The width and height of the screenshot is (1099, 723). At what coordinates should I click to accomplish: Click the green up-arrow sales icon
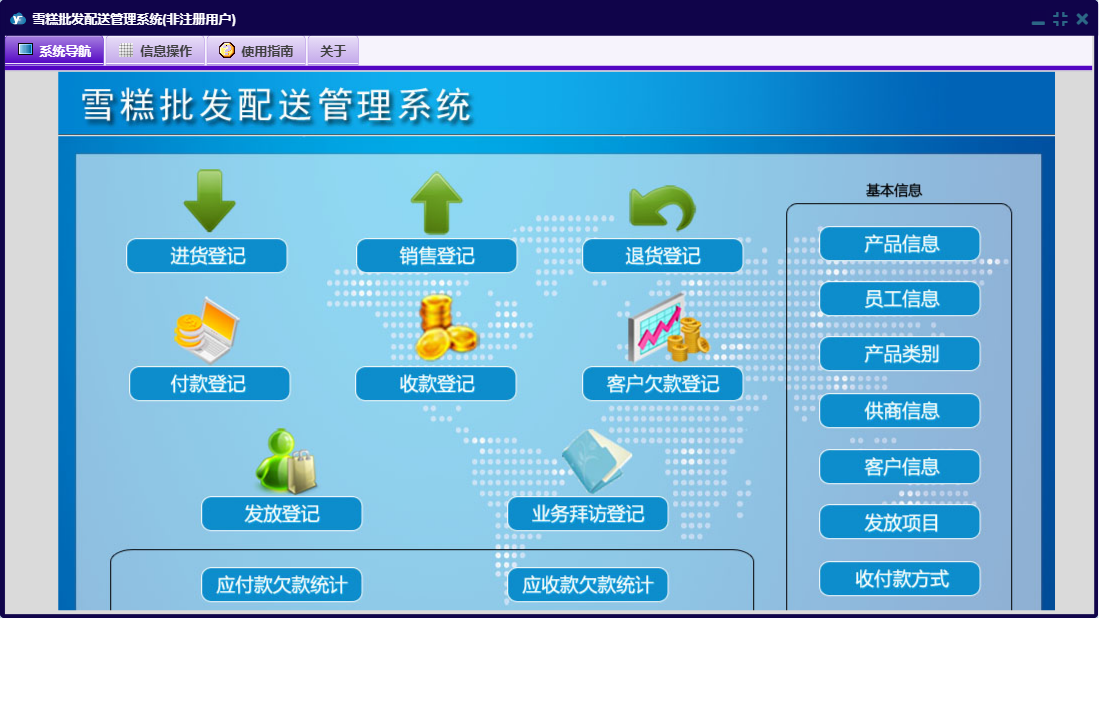pyautogui.click(x=437, y=203)
